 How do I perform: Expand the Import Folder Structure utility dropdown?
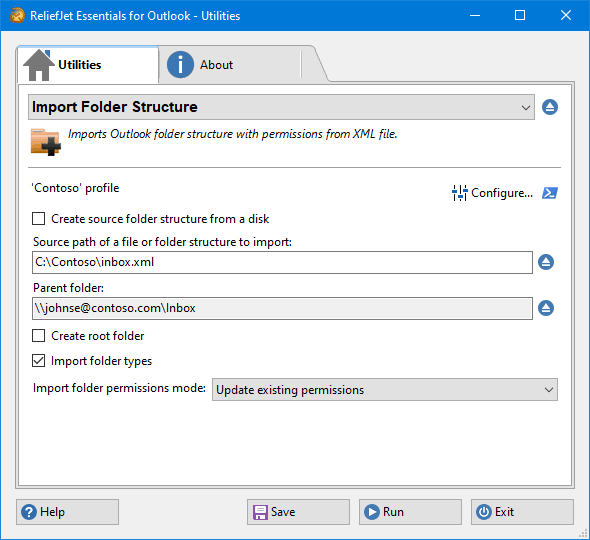tap(281, 107)
